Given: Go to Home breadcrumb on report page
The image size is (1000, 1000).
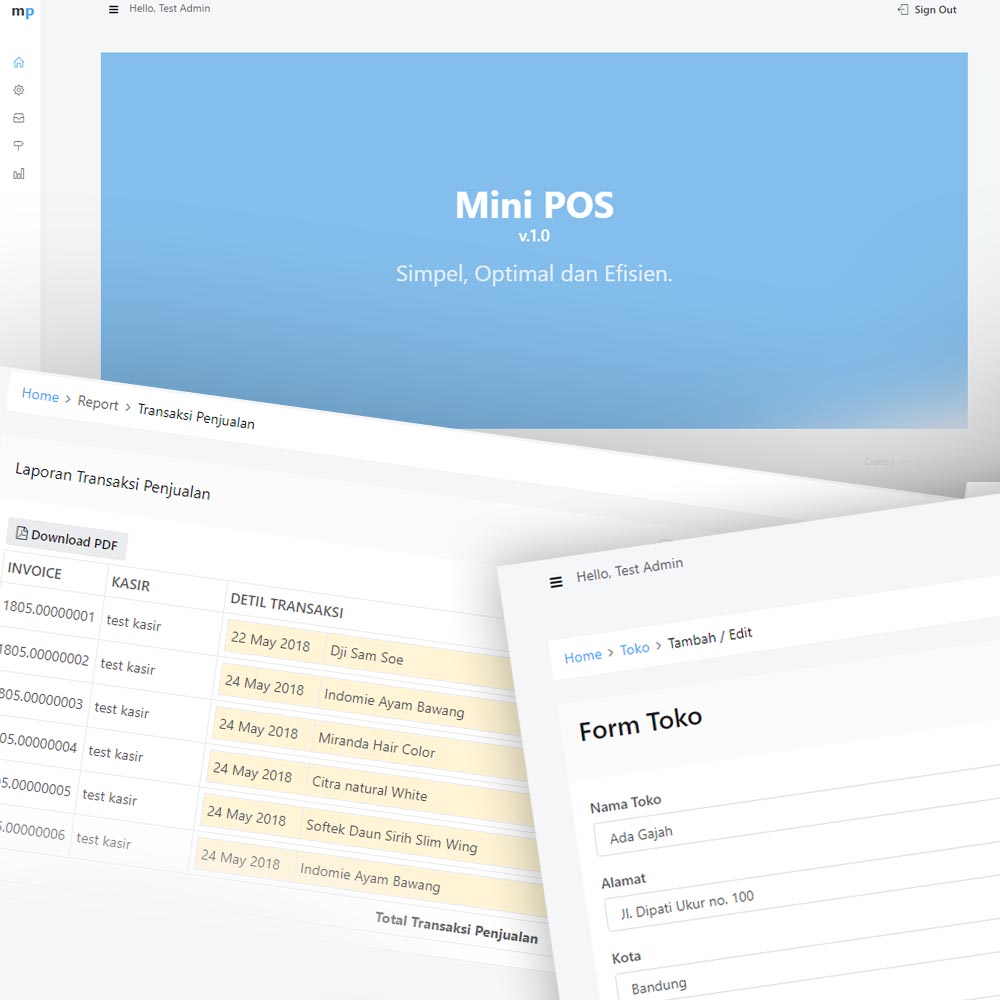Looking at the screenshot, I should coord(40,396).
